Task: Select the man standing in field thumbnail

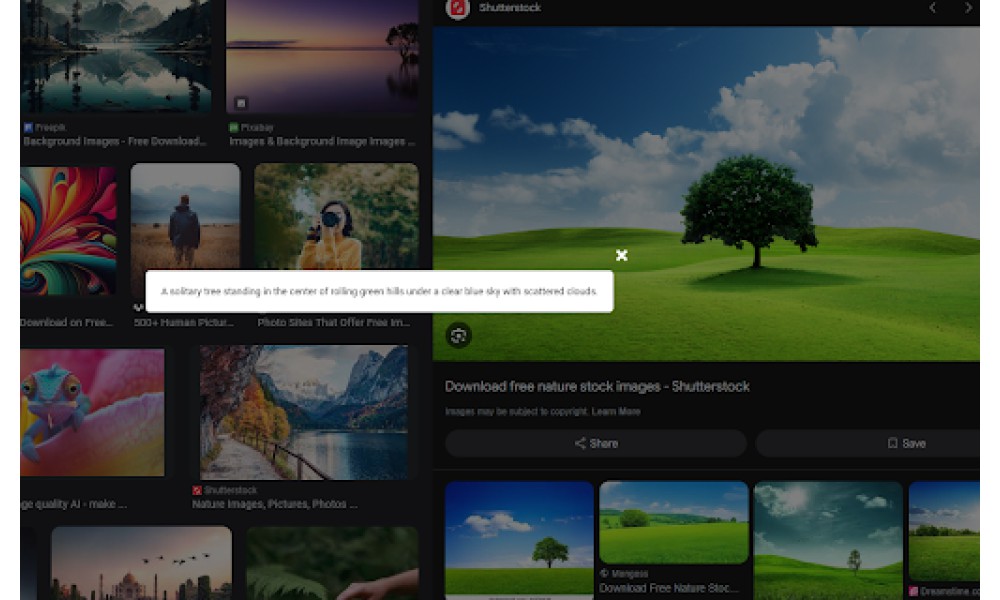Action: 185,217
